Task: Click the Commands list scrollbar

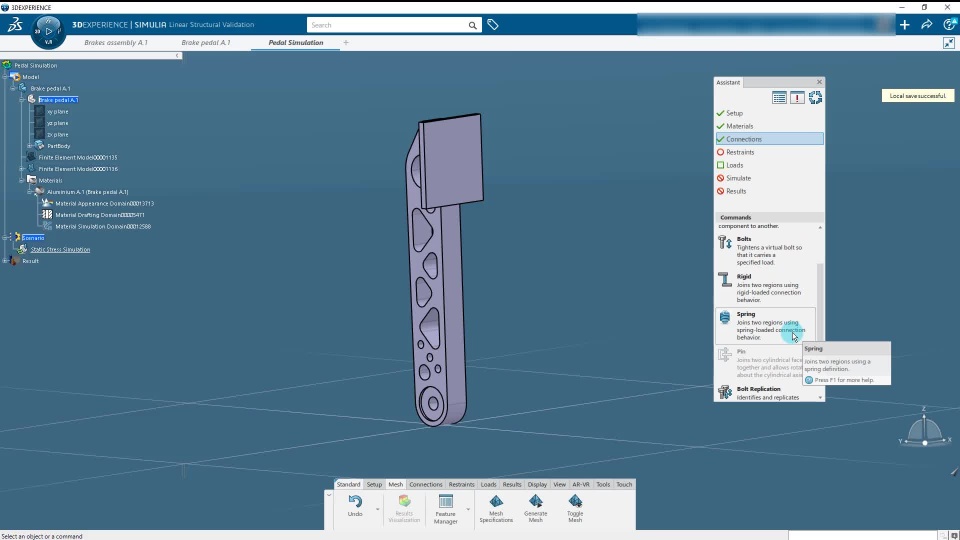Action: point(820,300)
